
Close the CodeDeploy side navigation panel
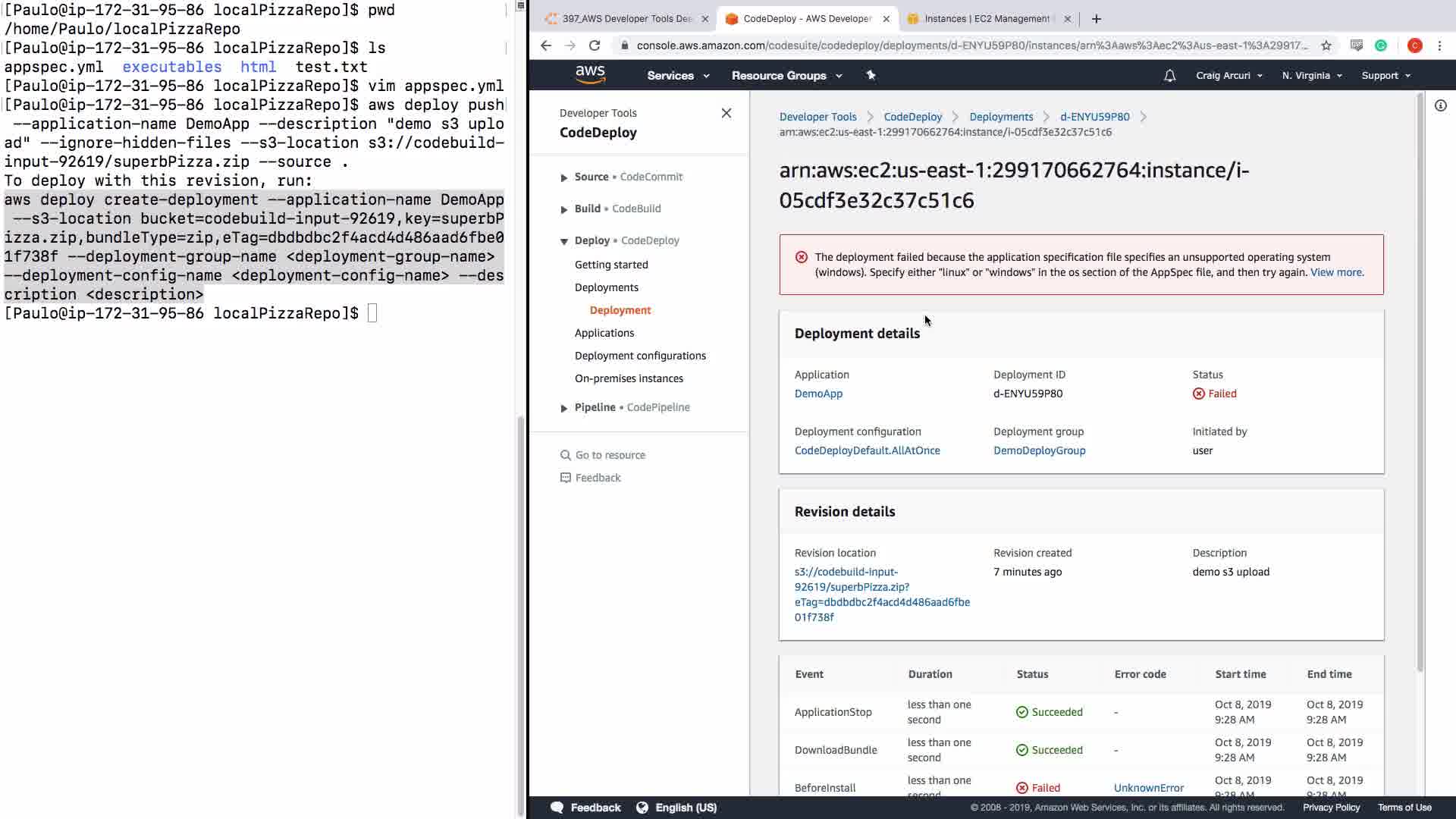pyautogui.click(x=726, y=113)
